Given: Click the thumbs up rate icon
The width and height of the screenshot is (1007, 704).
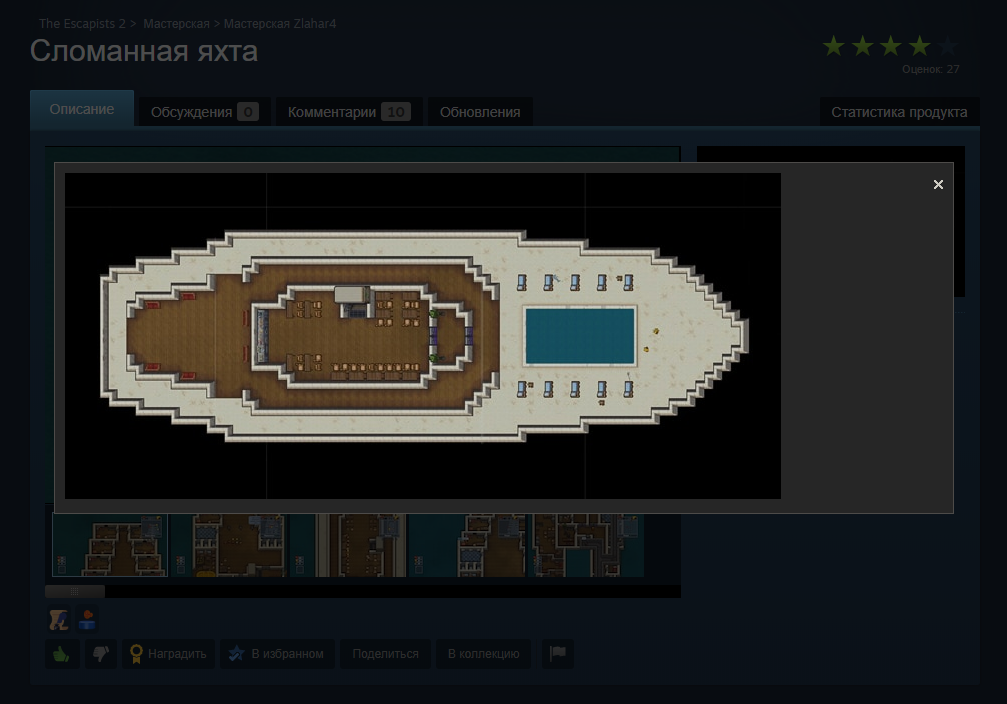Looking at the screenshot, I should tap(62, 654).
